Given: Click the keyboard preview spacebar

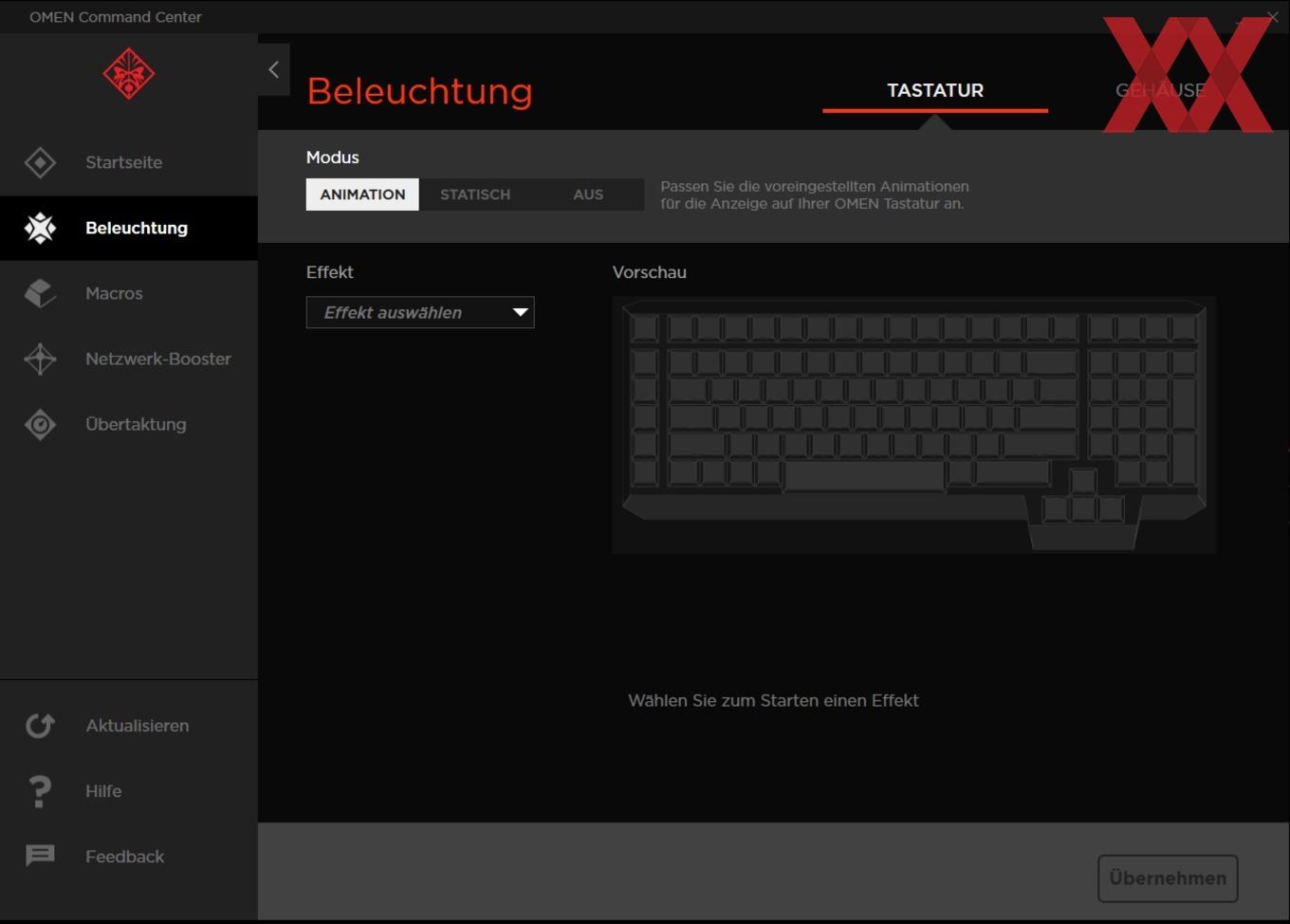Looking at the screenshot, I should (x=864, y=474).
